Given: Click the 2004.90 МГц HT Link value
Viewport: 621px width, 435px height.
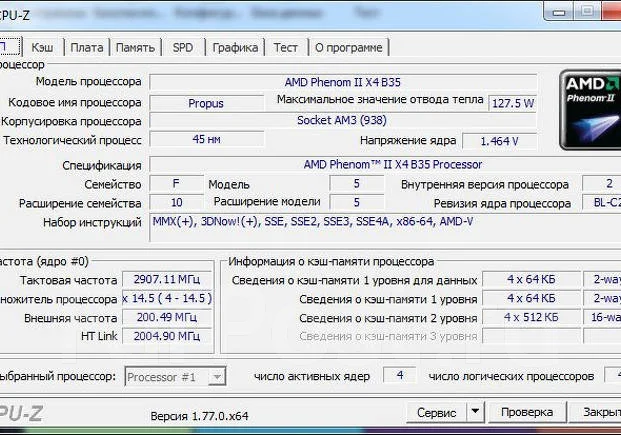Looking at the screenshot, I should point(167,336).
